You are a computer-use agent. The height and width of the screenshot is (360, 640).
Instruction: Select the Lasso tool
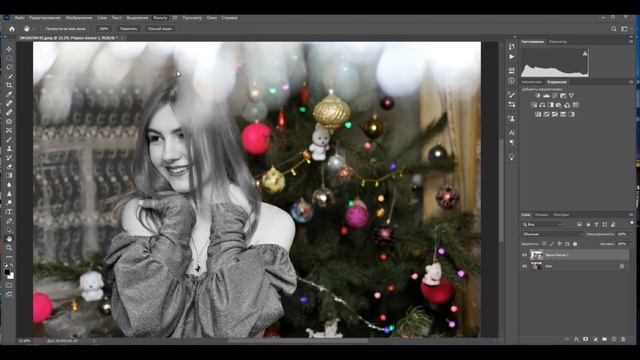click(9, 67)
